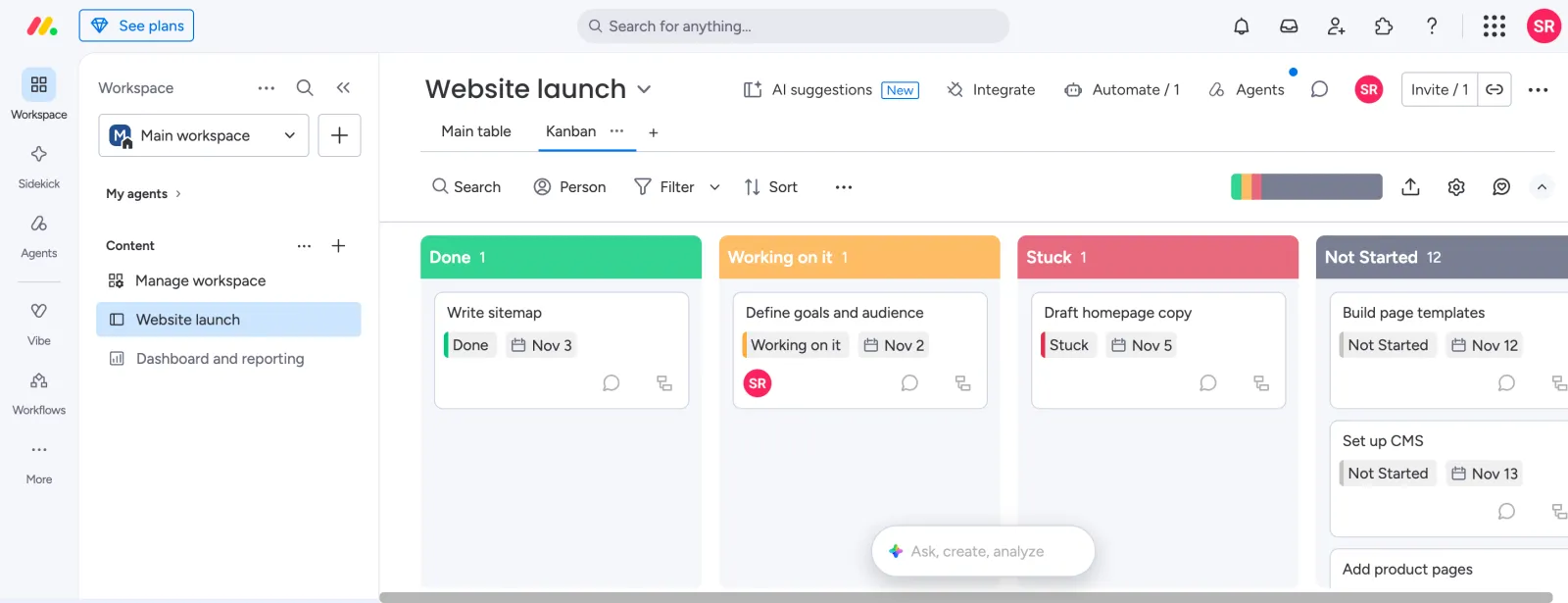Image resolution: width=1568 pixels, height=603 pixels.
Task: Open Kanban tab options menu
Action: tap(616, 130)
